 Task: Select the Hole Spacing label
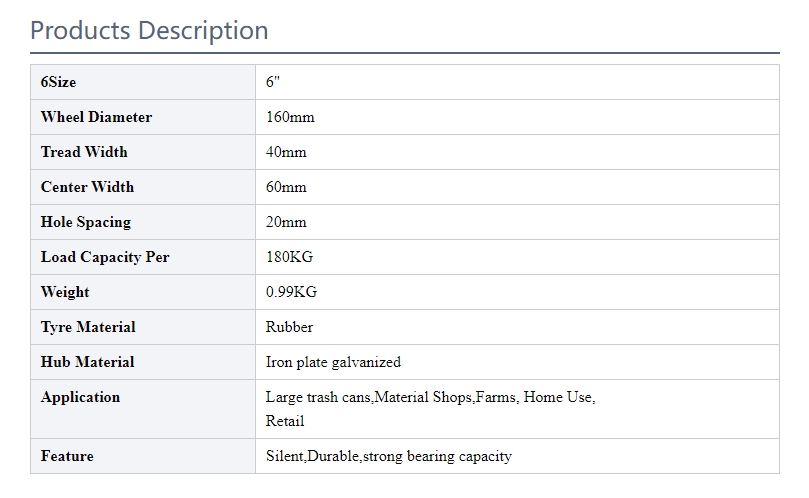point(86,222)
